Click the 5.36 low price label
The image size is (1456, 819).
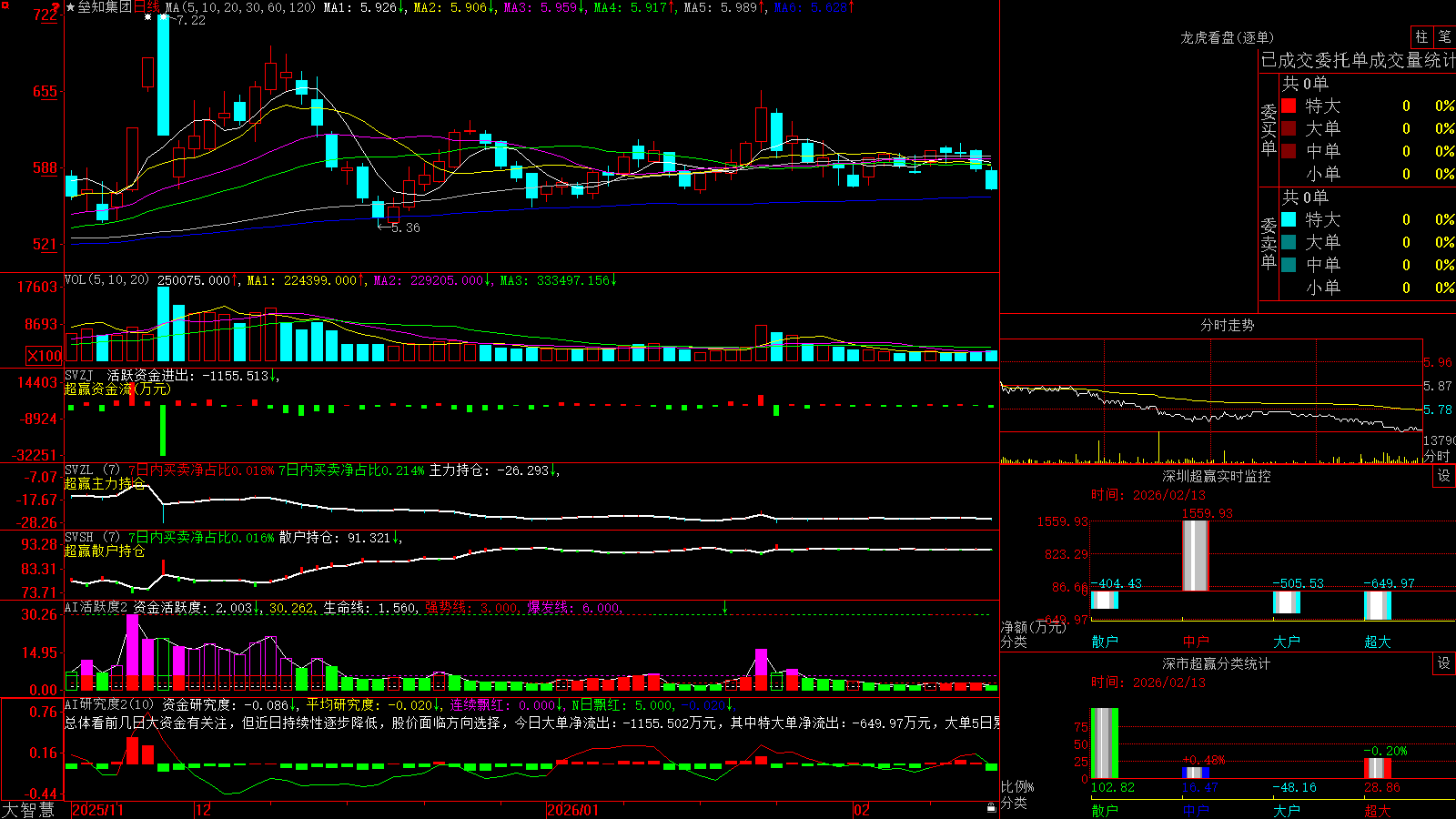(x=405, y=227)
